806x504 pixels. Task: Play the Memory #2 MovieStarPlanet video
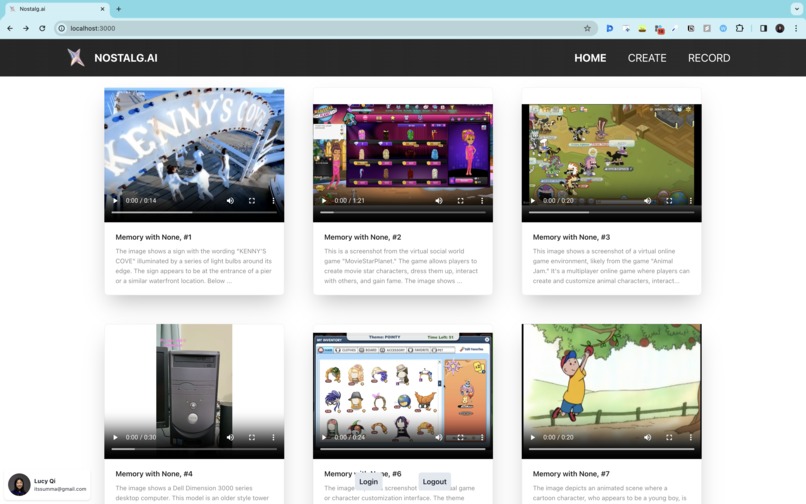324,201
